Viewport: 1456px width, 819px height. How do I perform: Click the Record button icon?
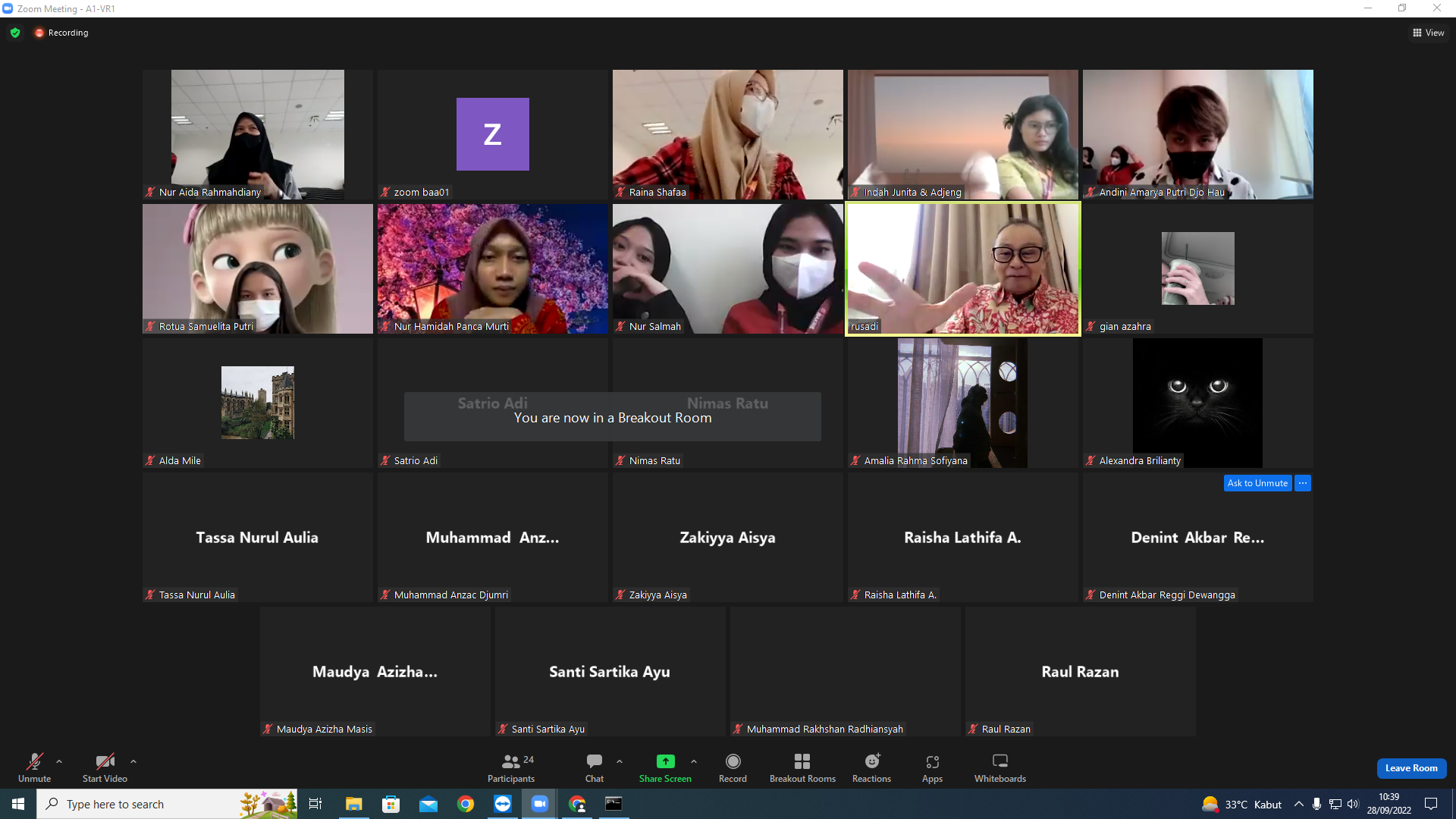(733, 761)
